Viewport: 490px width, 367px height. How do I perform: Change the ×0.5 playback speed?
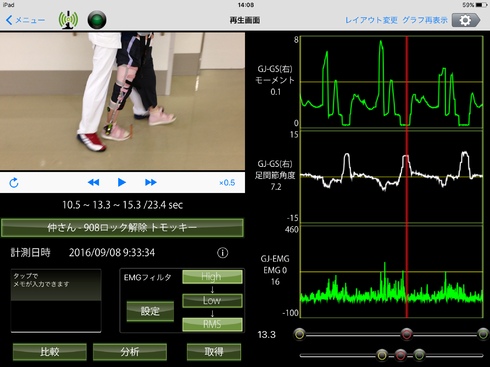(227, 183)
